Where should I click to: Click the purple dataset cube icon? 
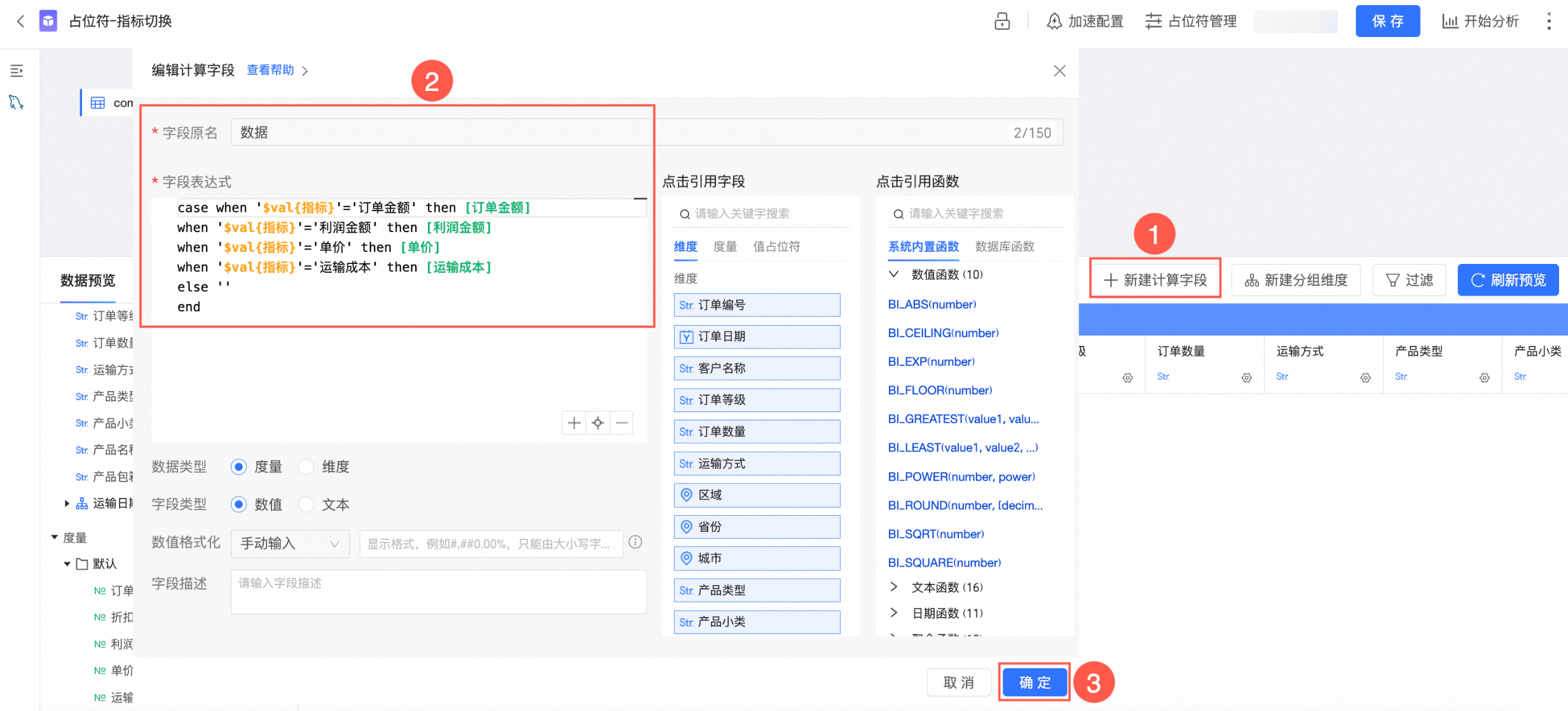[48, 21]
